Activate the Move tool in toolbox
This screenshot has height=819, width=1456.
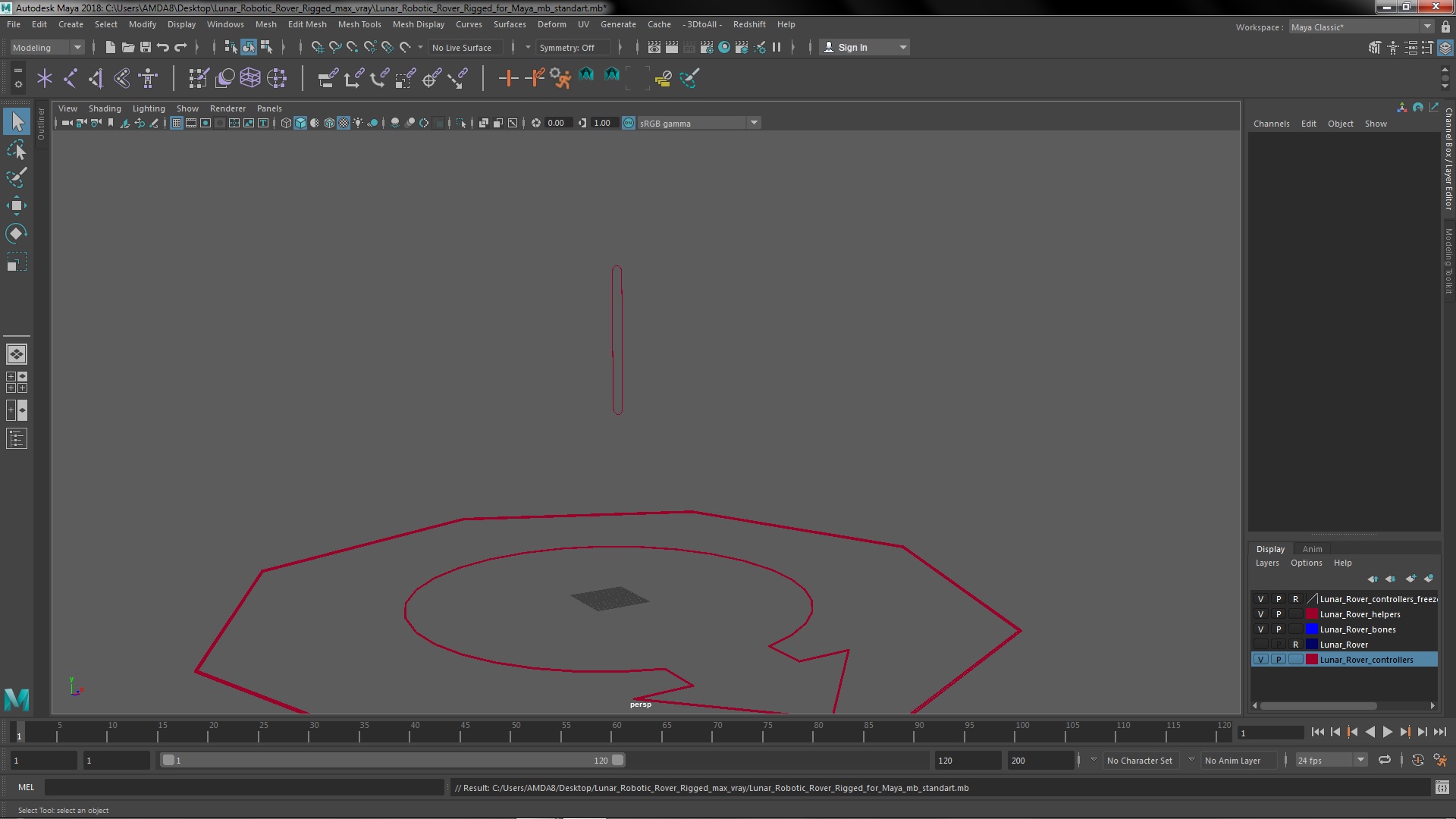click(17, 206)
